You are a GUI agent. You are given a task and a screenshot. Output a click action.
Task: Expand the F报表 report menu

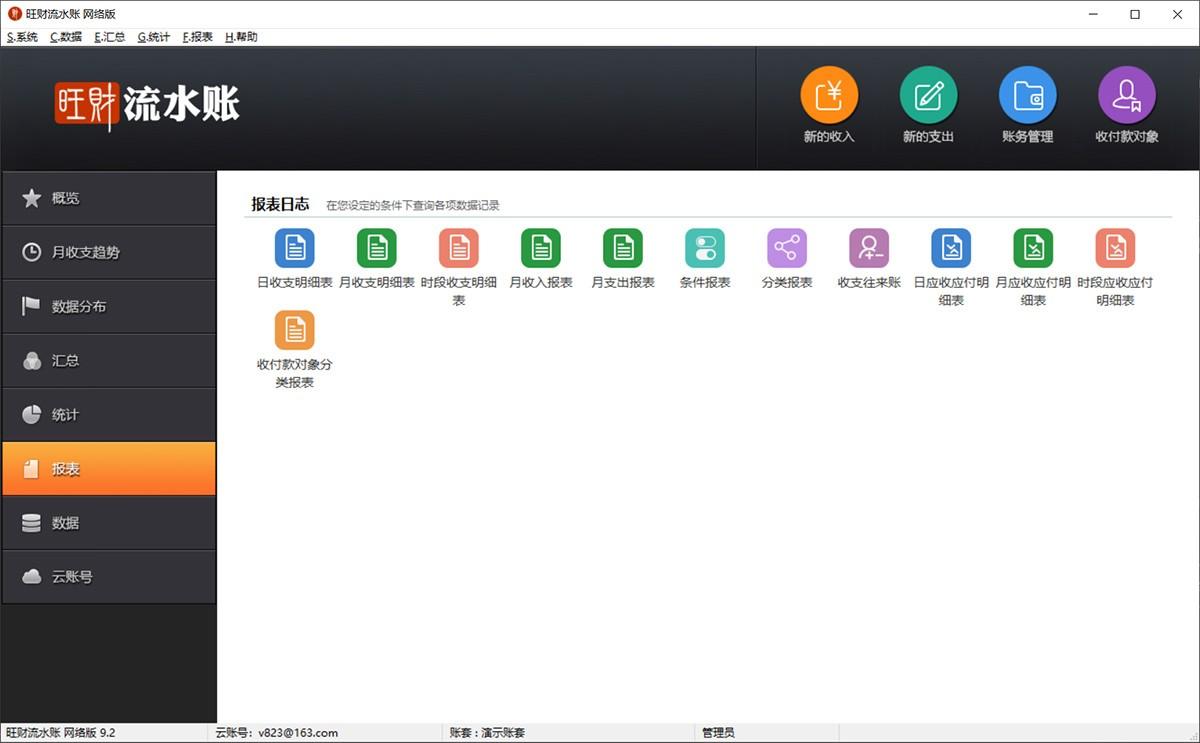point(196,36)
